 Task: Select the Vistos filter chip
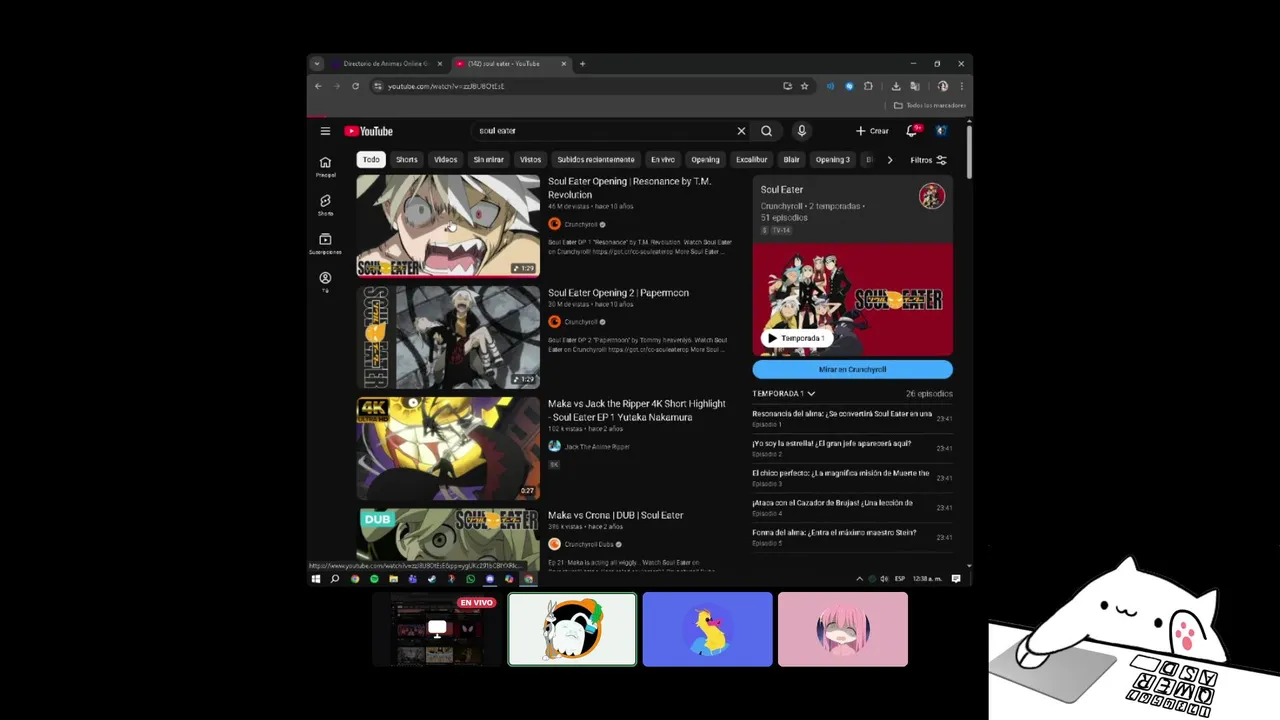(531, 160)
